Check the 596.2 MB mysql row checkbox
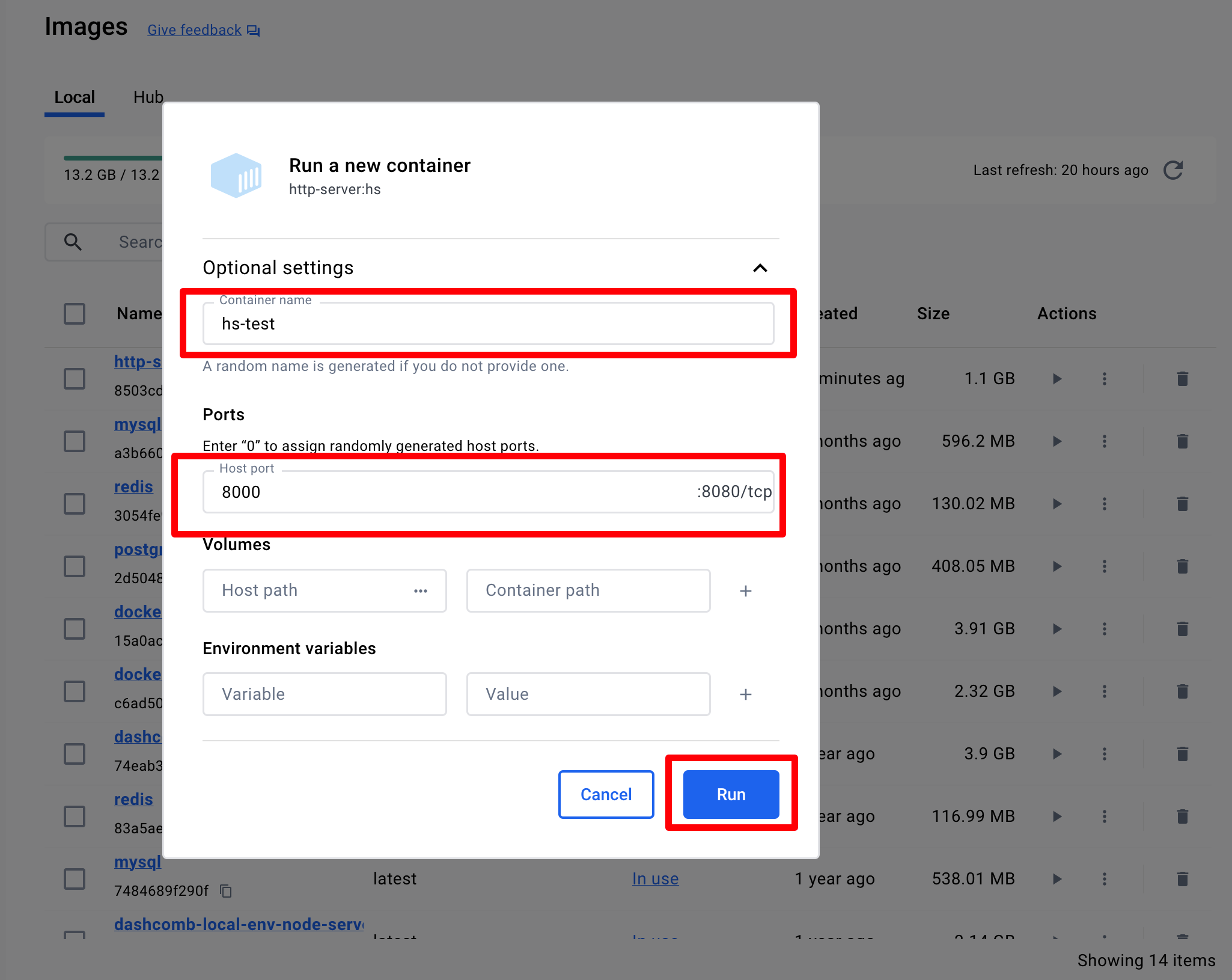1232x980 pixels. click(x=75, y=441)
